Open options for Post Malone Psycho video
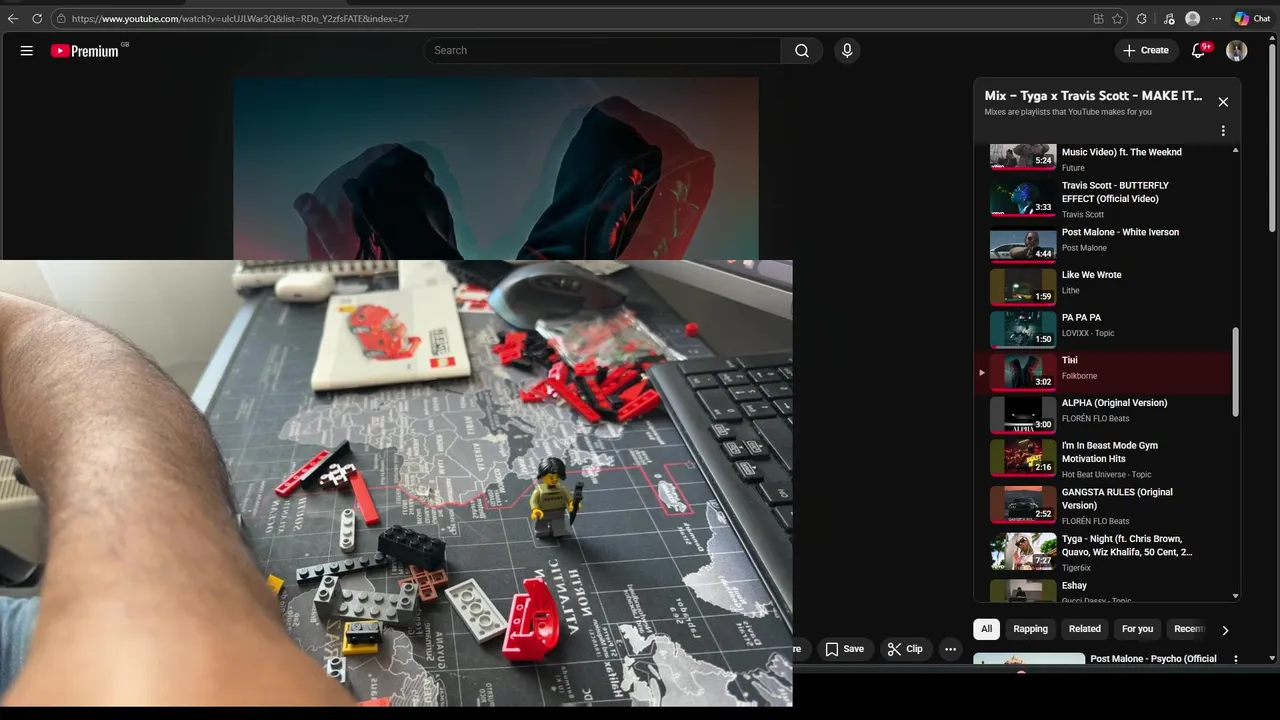 [x=1236, y=659]
